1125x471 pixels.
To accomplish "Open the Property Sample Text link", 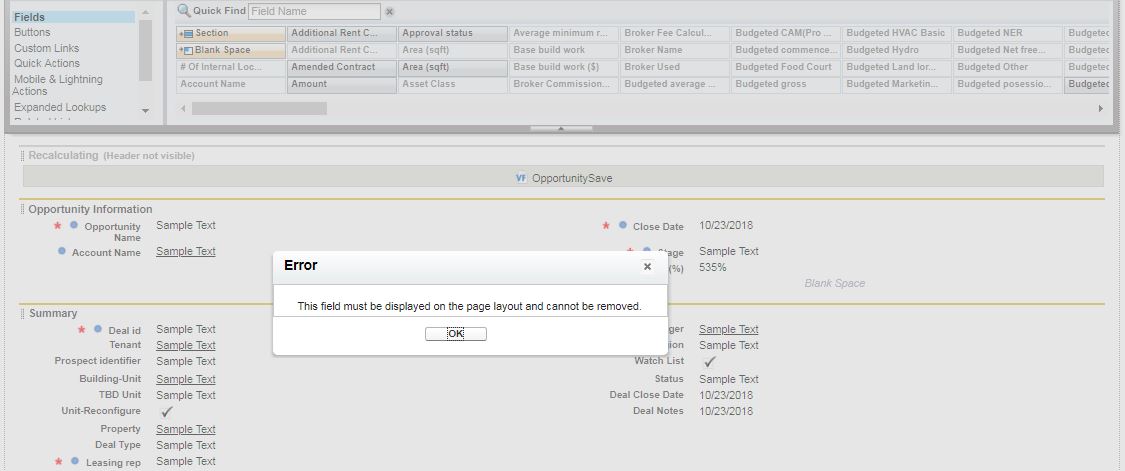I will click(186, 429).
